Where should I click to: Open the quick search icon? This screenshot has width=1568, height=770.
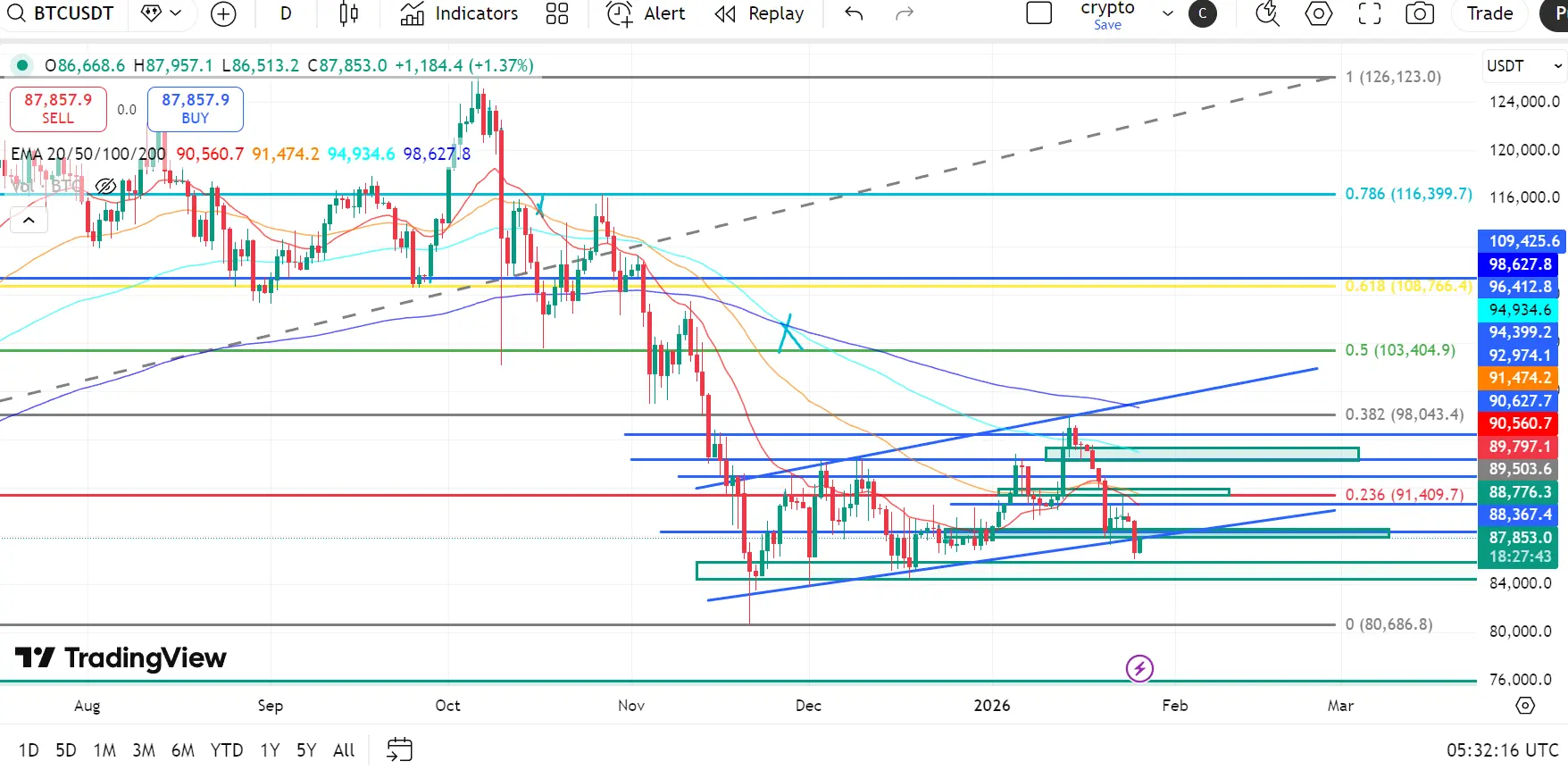click(x=1268, y=13)
